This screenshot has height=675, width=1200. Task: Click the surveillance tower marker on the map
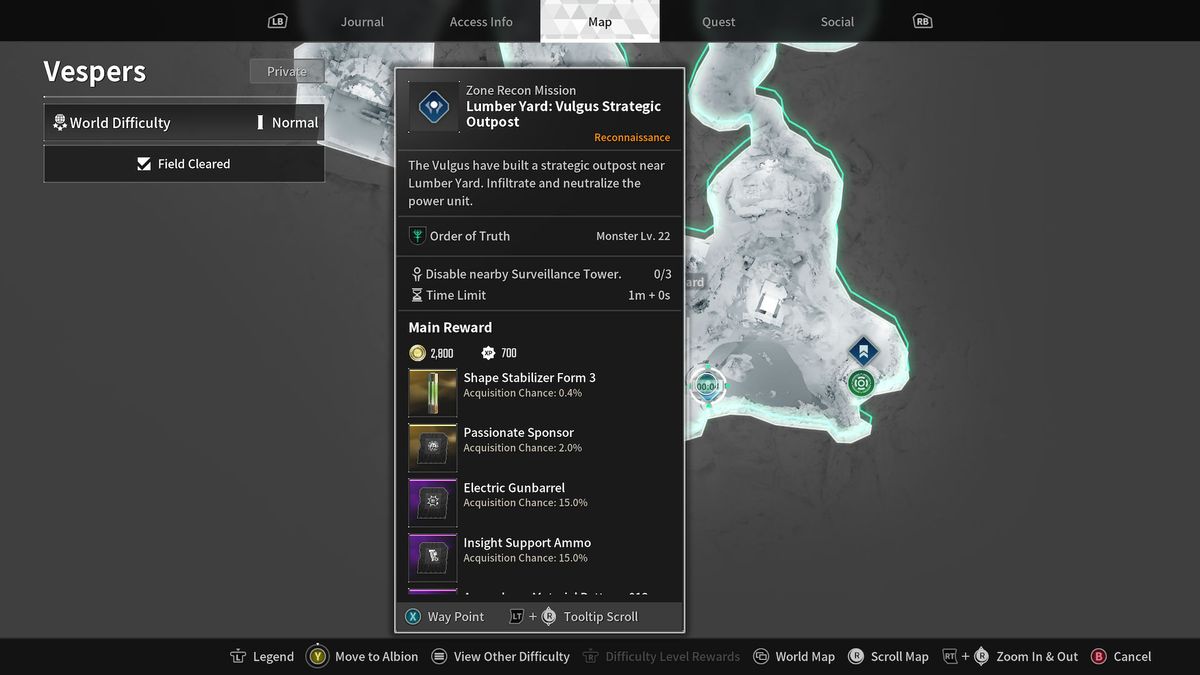(861, 382)
